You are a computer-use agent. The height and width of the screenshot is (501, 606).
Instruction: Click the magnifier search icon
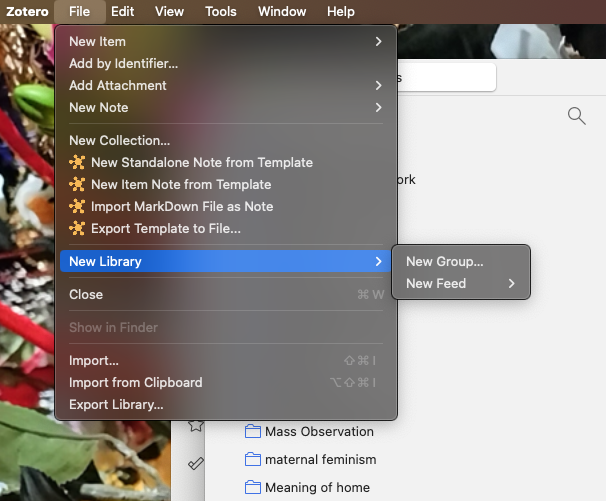tap(576, 116)
